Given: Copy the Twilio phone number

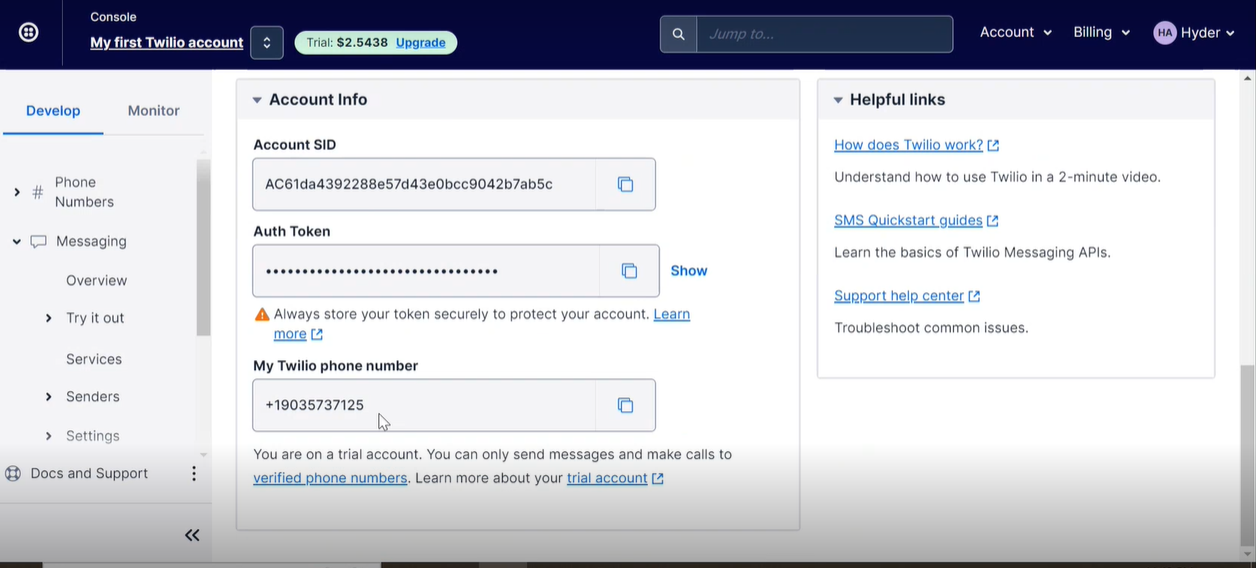Looking at the screenshot, I should pos(625,405).
